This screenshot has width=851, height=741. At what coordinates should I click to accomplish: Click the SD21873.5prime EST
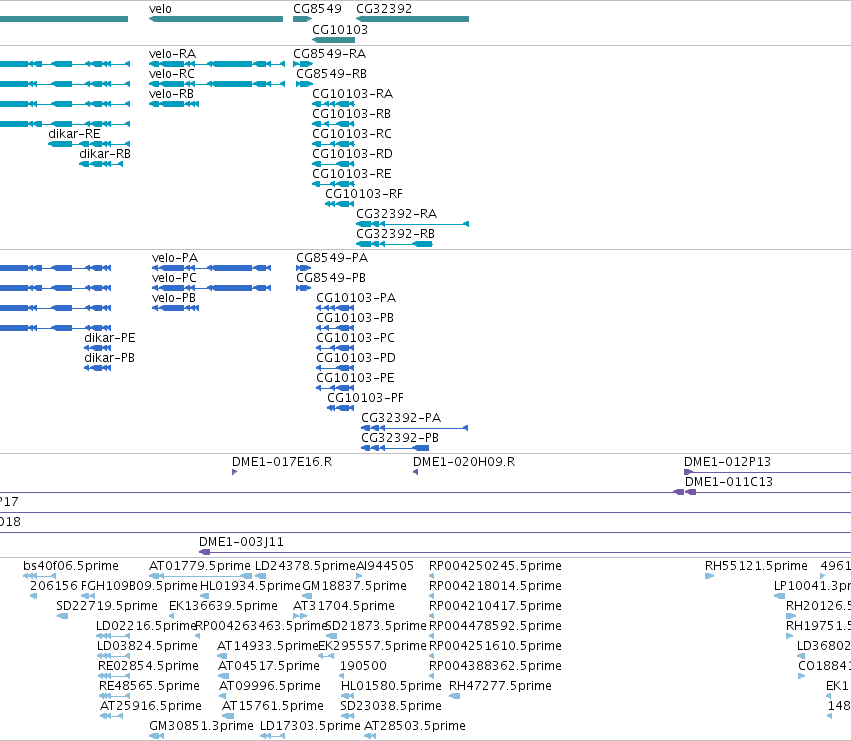pos(332,636)
